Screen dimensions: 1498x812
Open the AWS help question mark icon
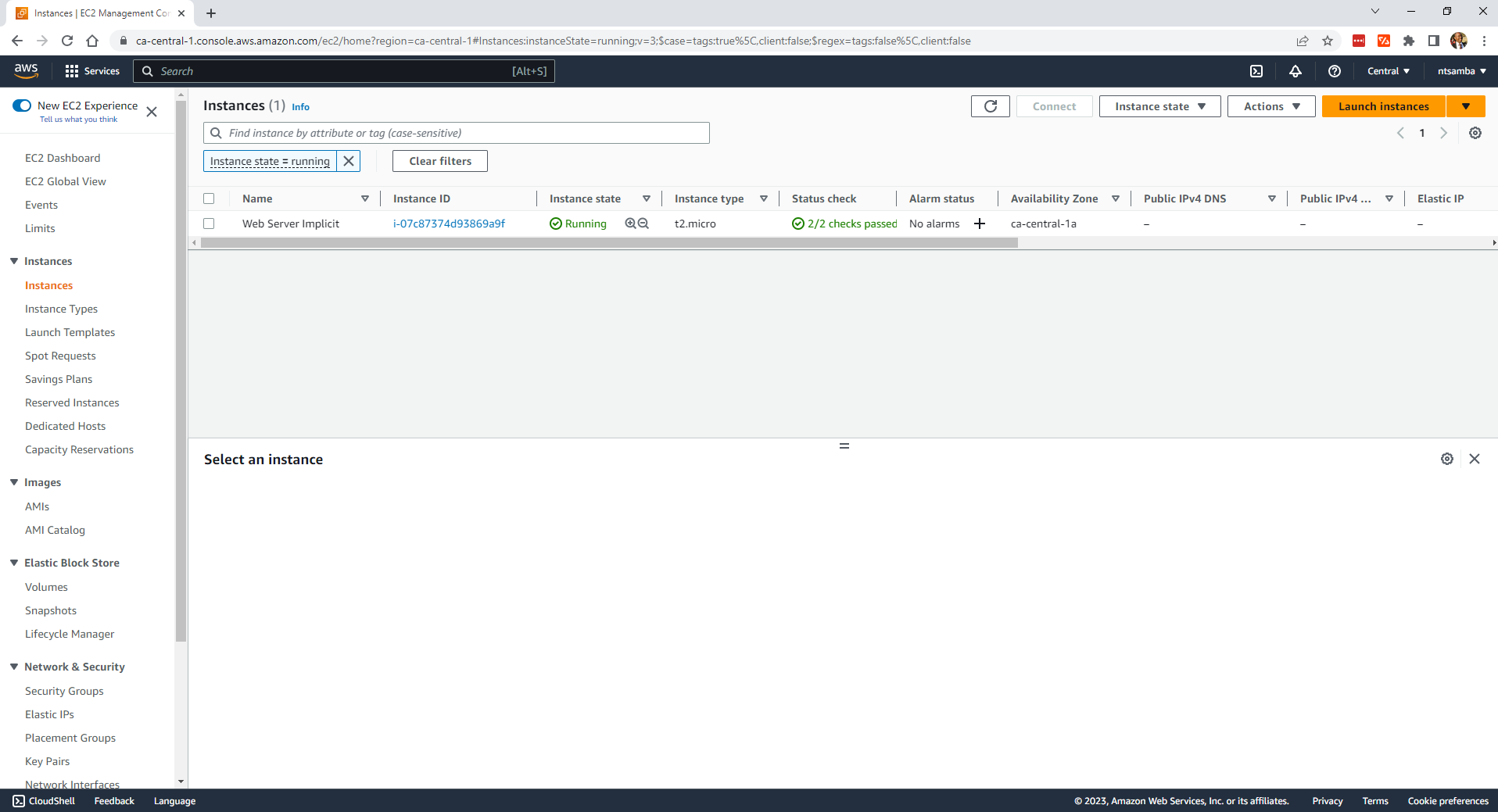point(1334,71)
